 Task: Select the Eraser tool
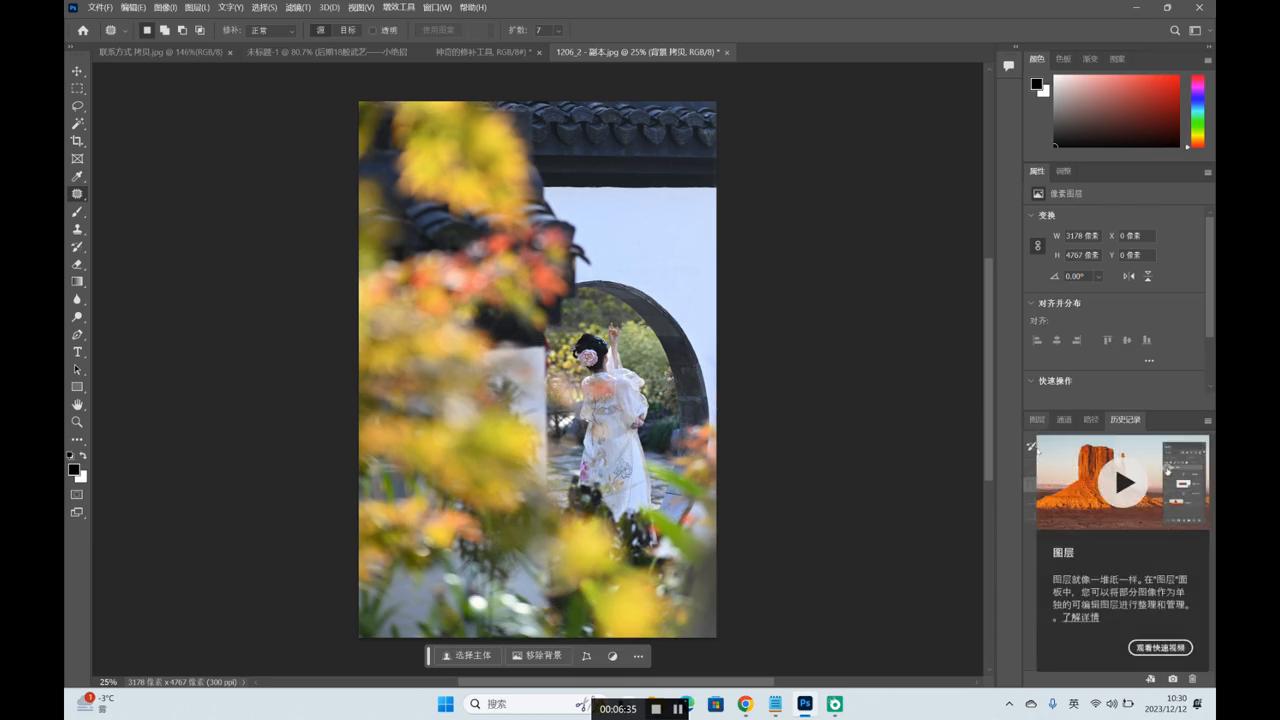point(77,264)
